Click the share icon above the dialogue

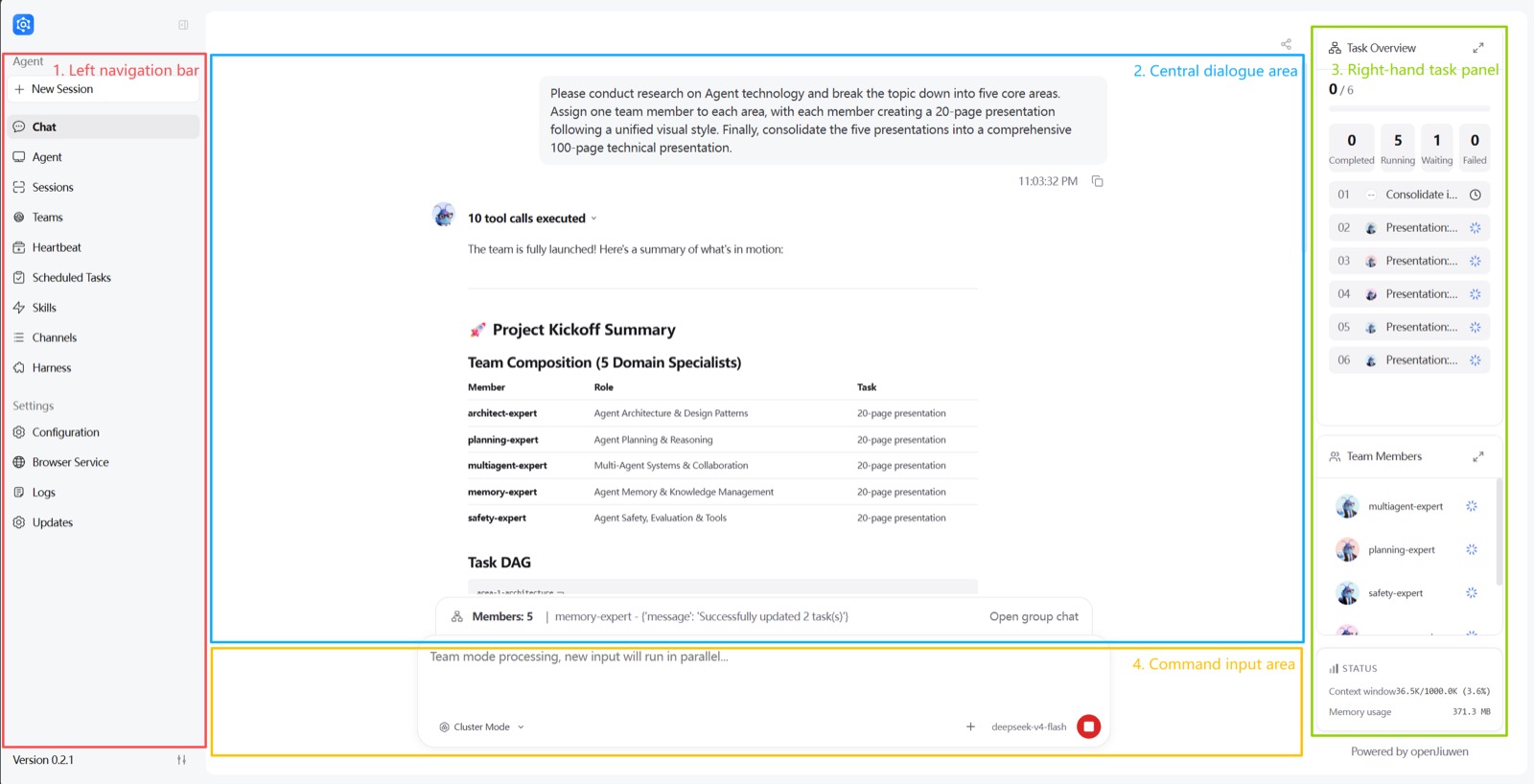coord(1286,44)
